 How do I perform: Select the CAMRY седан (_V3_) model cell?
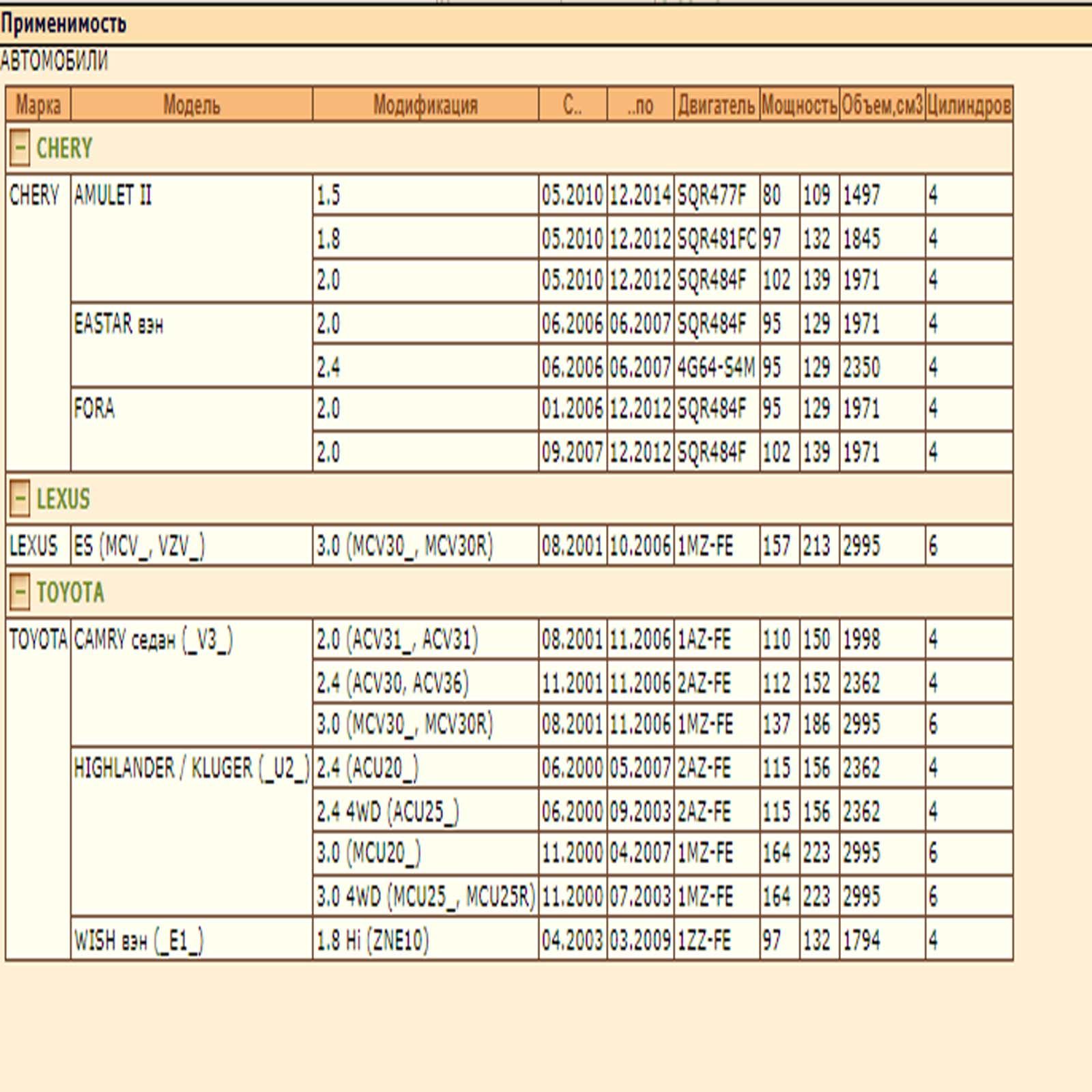(154, 640)
